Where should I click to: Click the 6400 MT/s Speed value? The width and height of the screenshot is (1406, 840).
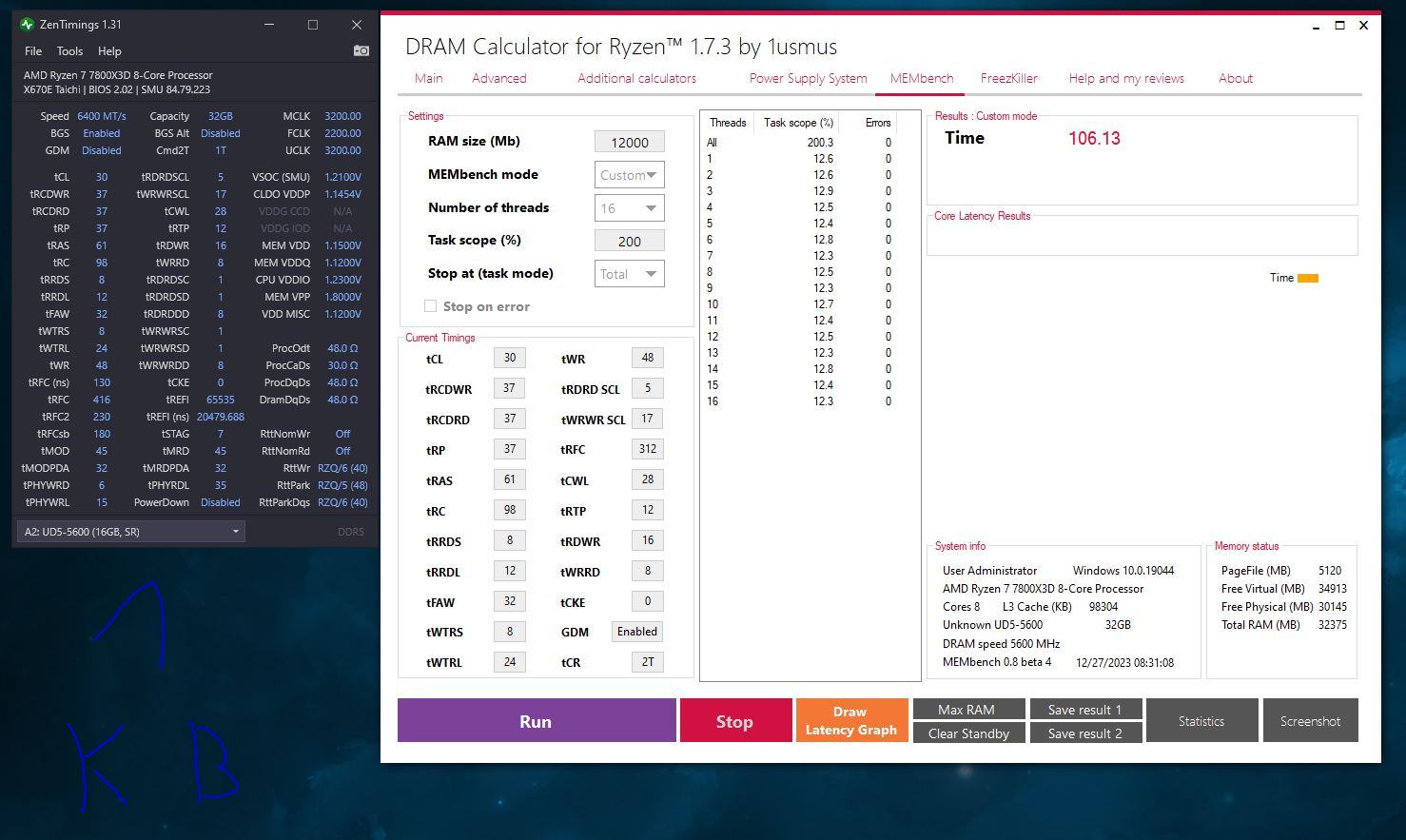(x=102, y=116)
